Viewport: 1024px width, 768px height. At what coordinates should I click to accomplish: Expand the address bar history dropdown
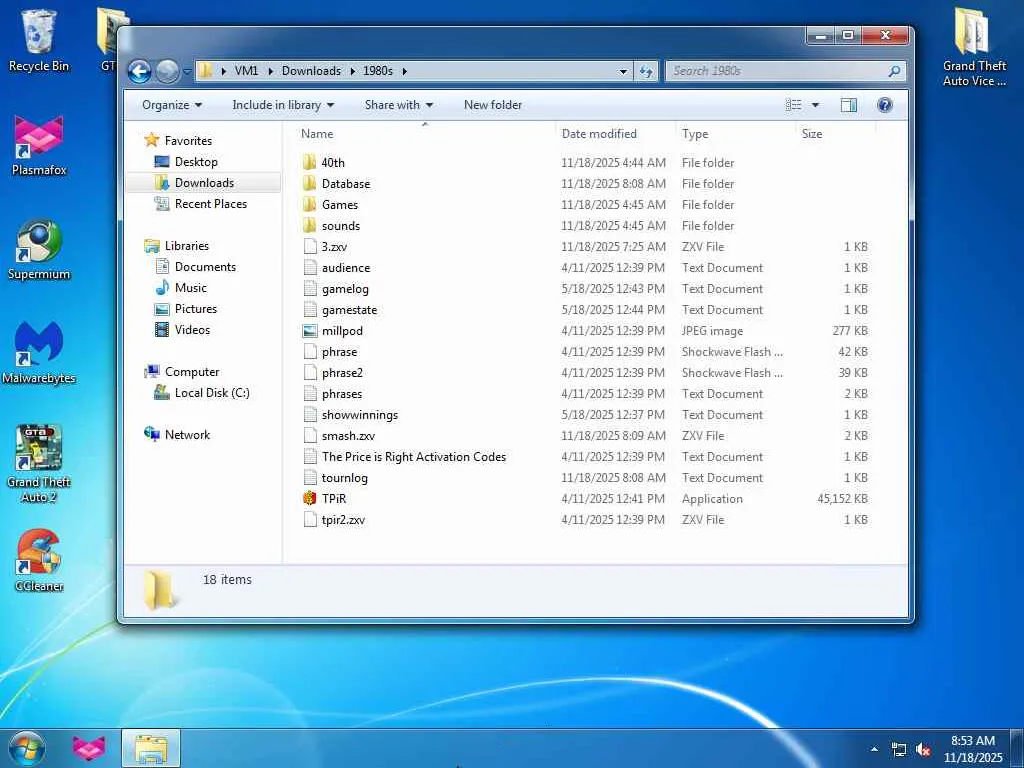click(x=624, y=71)
